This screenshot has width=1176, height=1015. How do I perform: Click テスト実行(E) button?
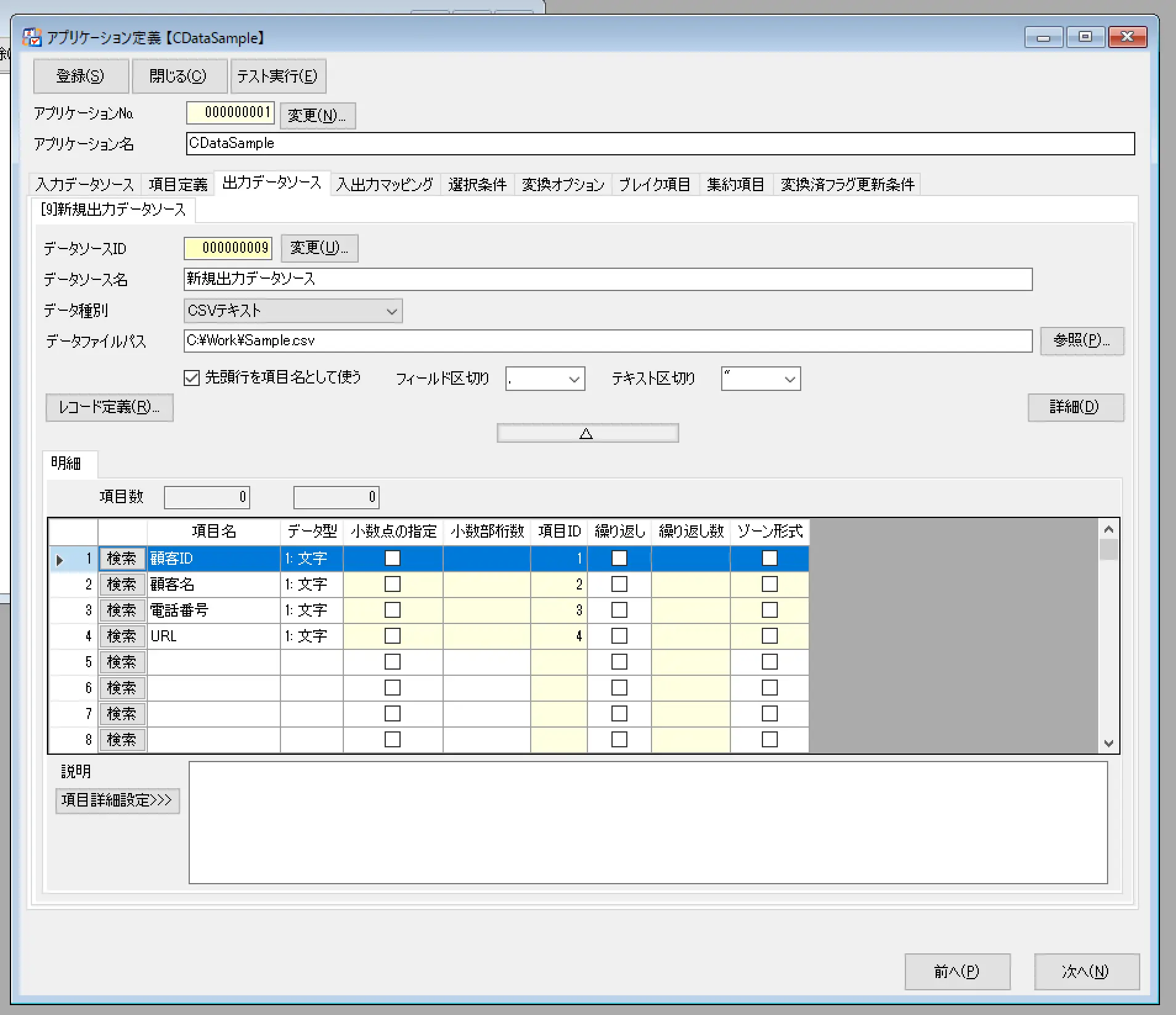[277, 76]
